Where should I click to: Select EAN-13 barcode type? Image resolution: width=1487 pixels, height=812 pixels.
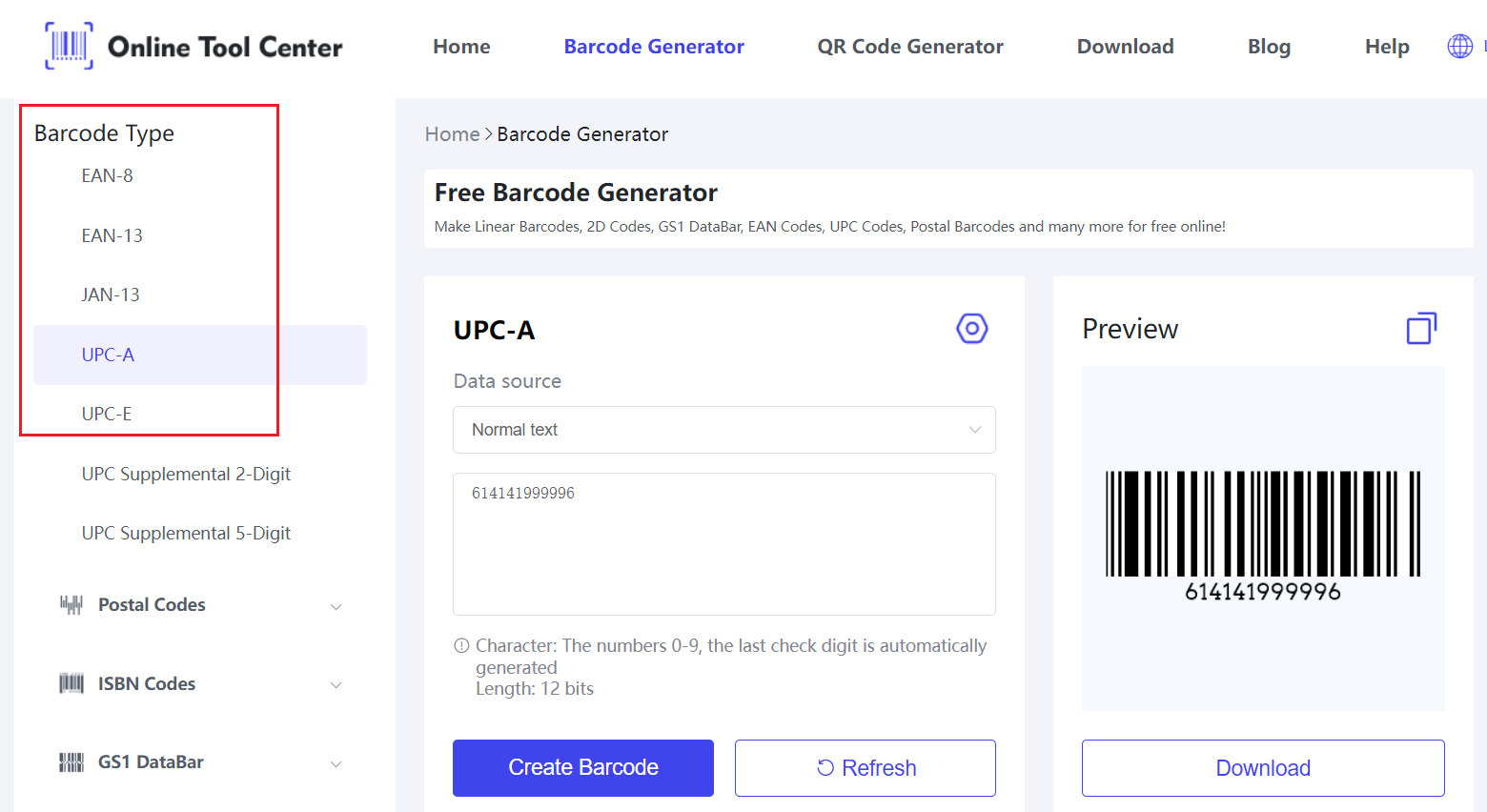[x=112, y=235]
